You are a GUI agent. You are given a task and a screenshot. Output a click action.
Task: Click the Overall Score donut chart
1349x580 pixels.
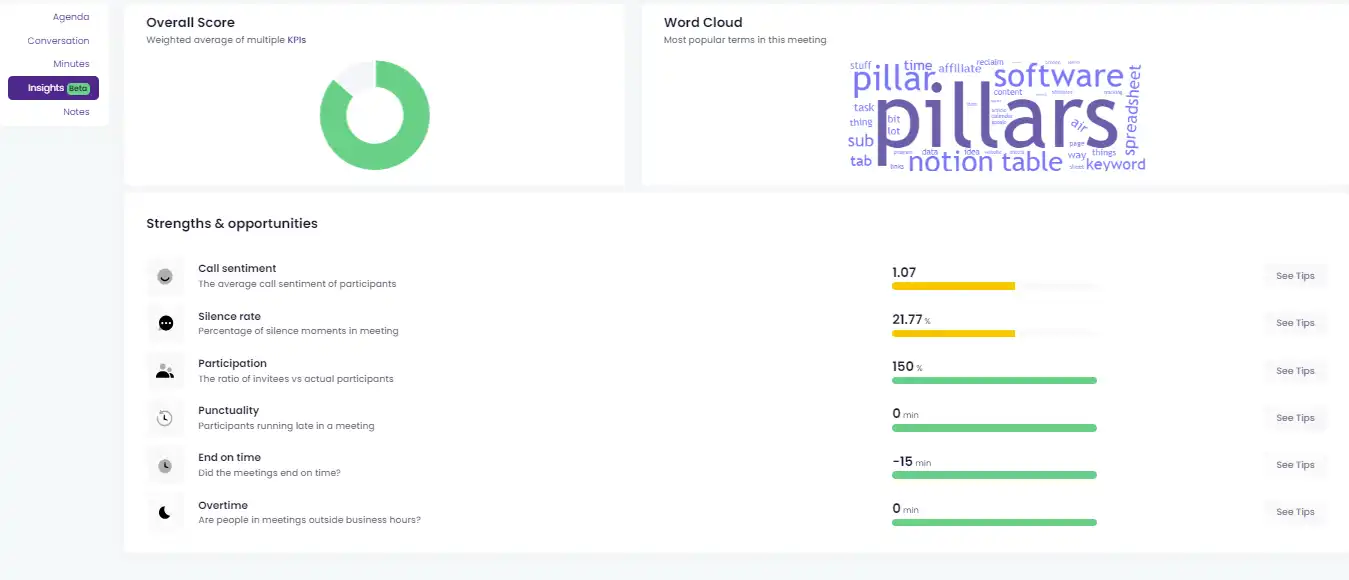[x=375, y=115]
